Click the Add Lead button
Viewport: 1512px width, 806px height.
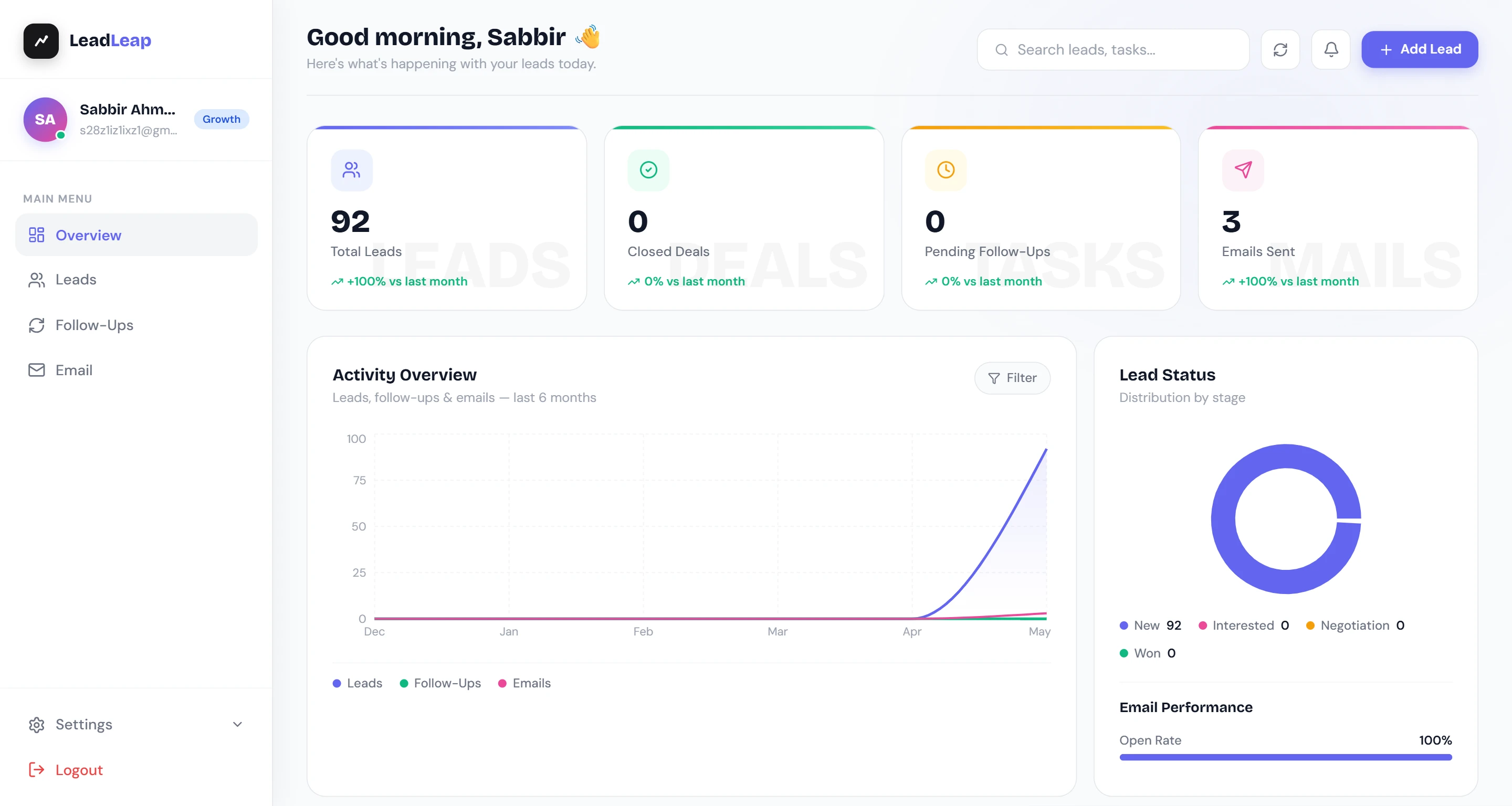(x=1419, y=49)
